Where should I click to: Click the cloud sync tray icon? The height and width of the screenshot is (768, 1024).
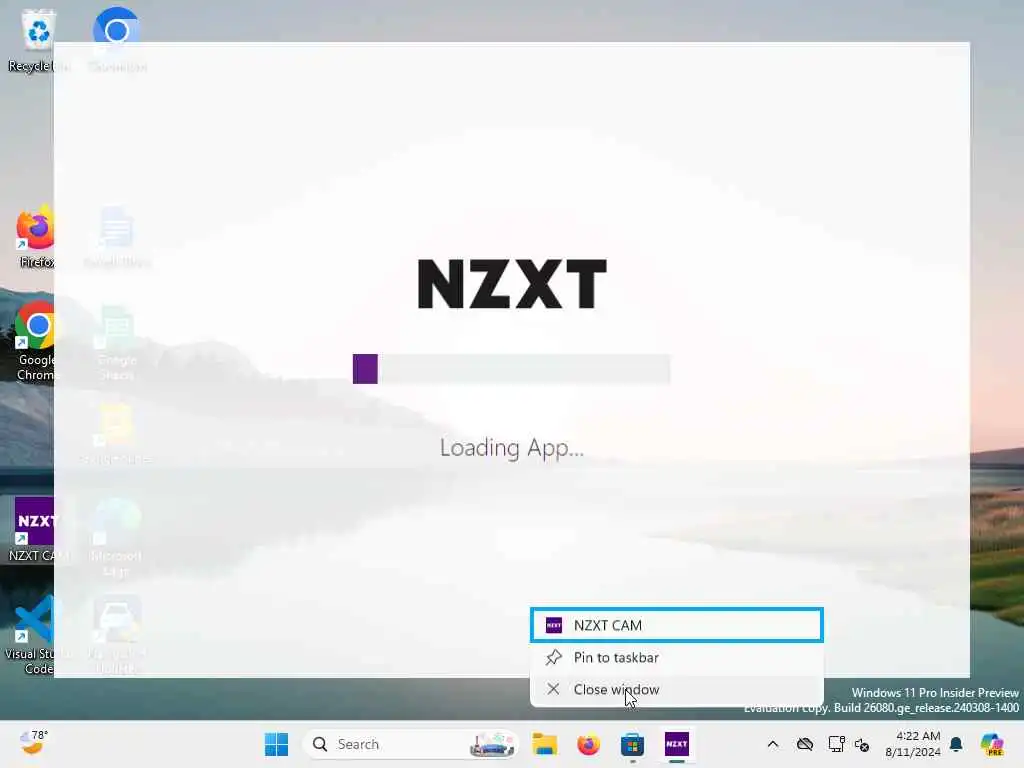pyautogui.click(x=805, y=744)
